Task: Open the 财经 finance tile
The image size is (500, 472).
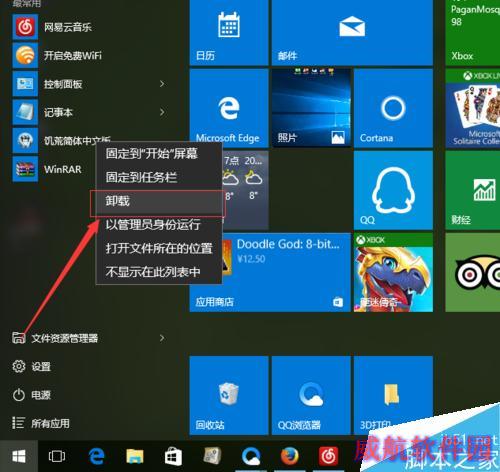Action: pyautogui.click(x=473, y=190)
